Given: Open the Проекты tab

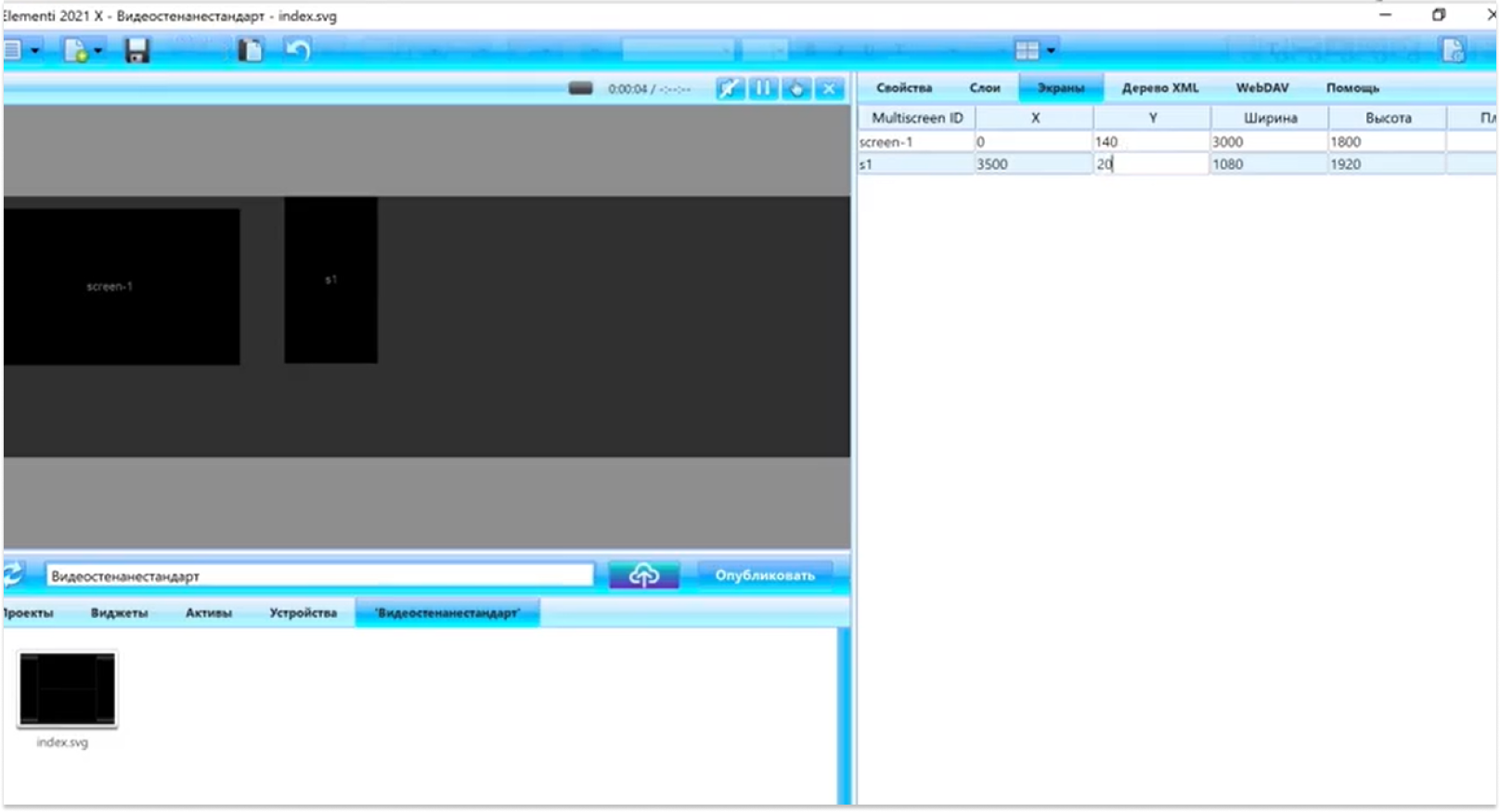Looking at the screenshot, I should (28, 613).
